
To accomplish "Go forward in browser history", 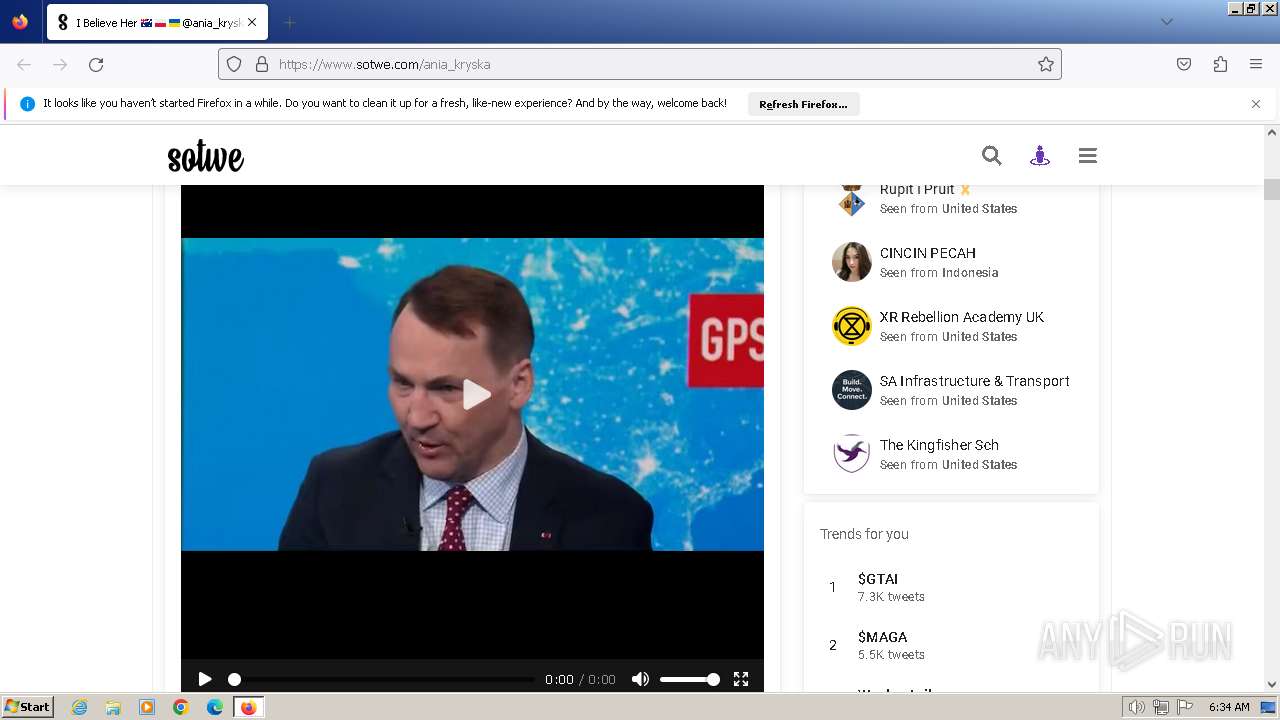I will pyautogui.click(x=60, y=64).
